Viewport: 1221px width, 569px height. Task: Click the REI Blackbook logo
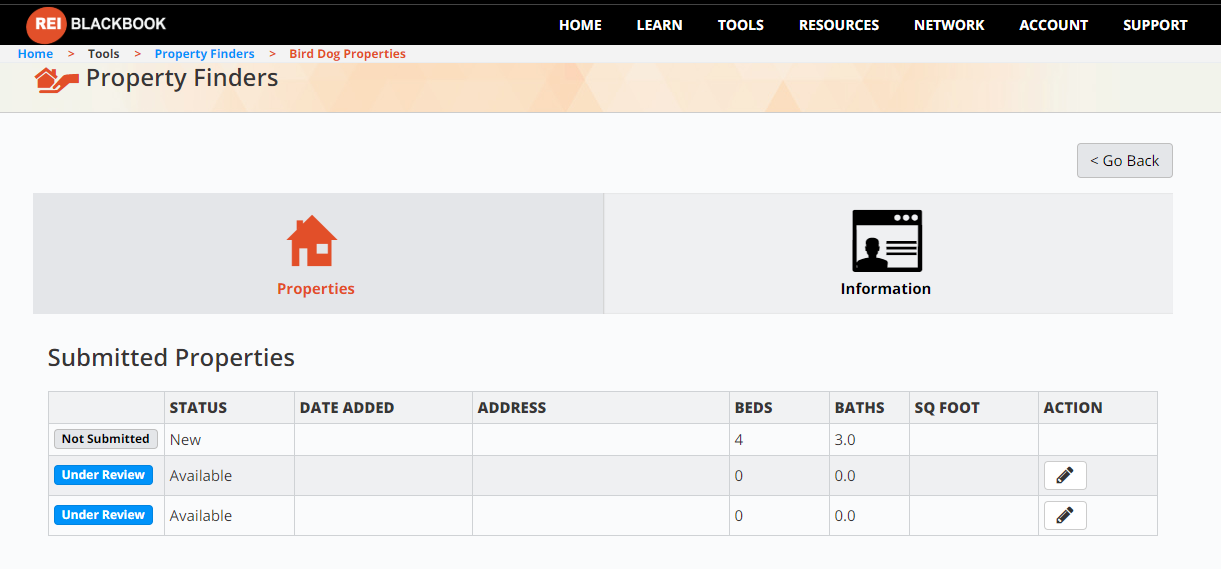tap(96, 23)
